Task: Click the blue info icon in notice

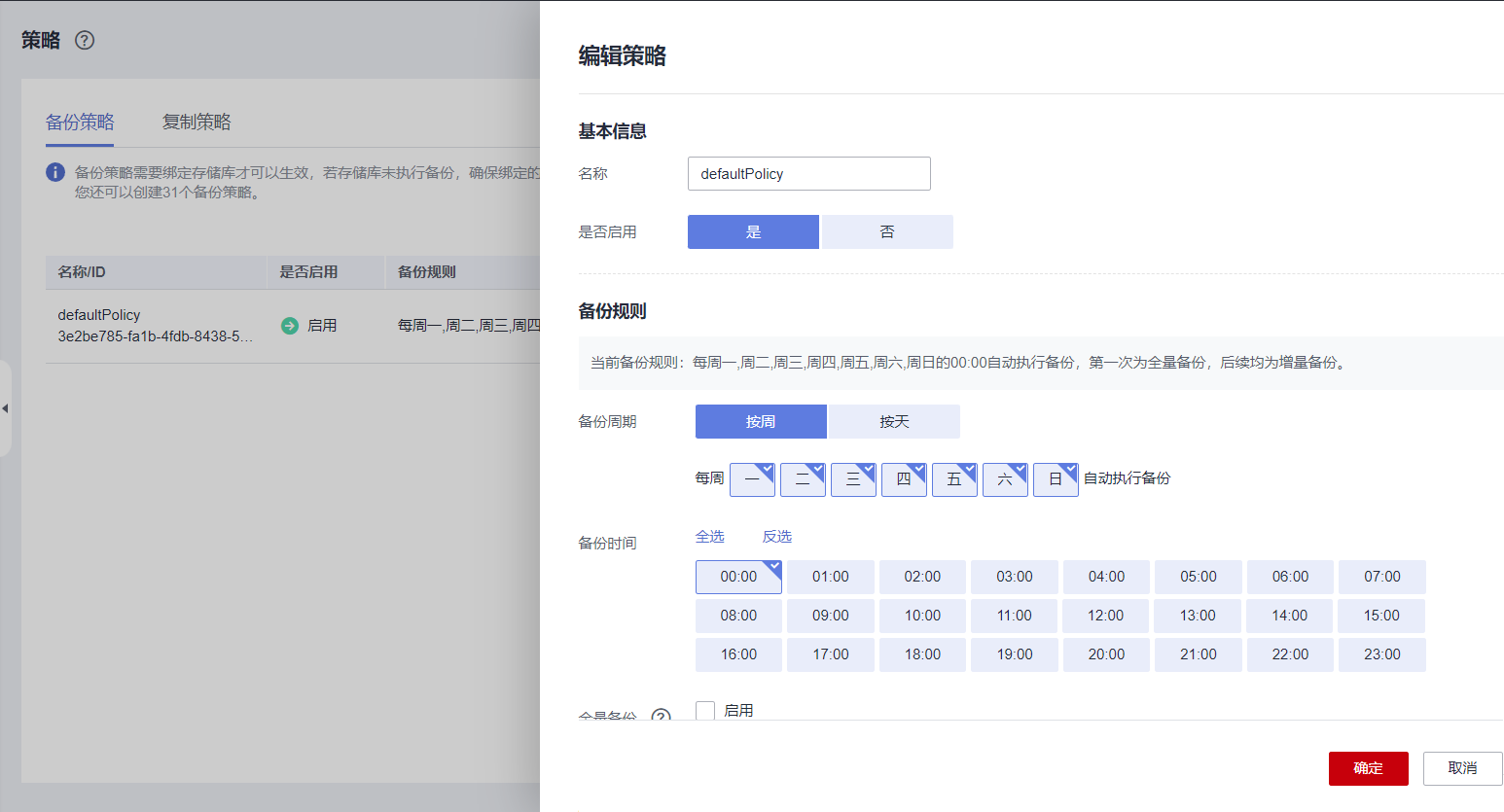Action: point(55,173)
